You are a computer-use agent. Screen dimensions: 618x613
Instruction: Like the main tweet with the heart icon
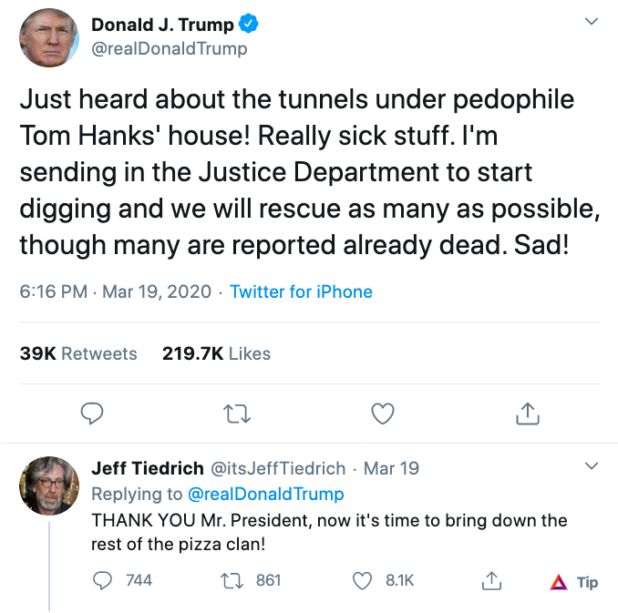(x=382, y=413)
